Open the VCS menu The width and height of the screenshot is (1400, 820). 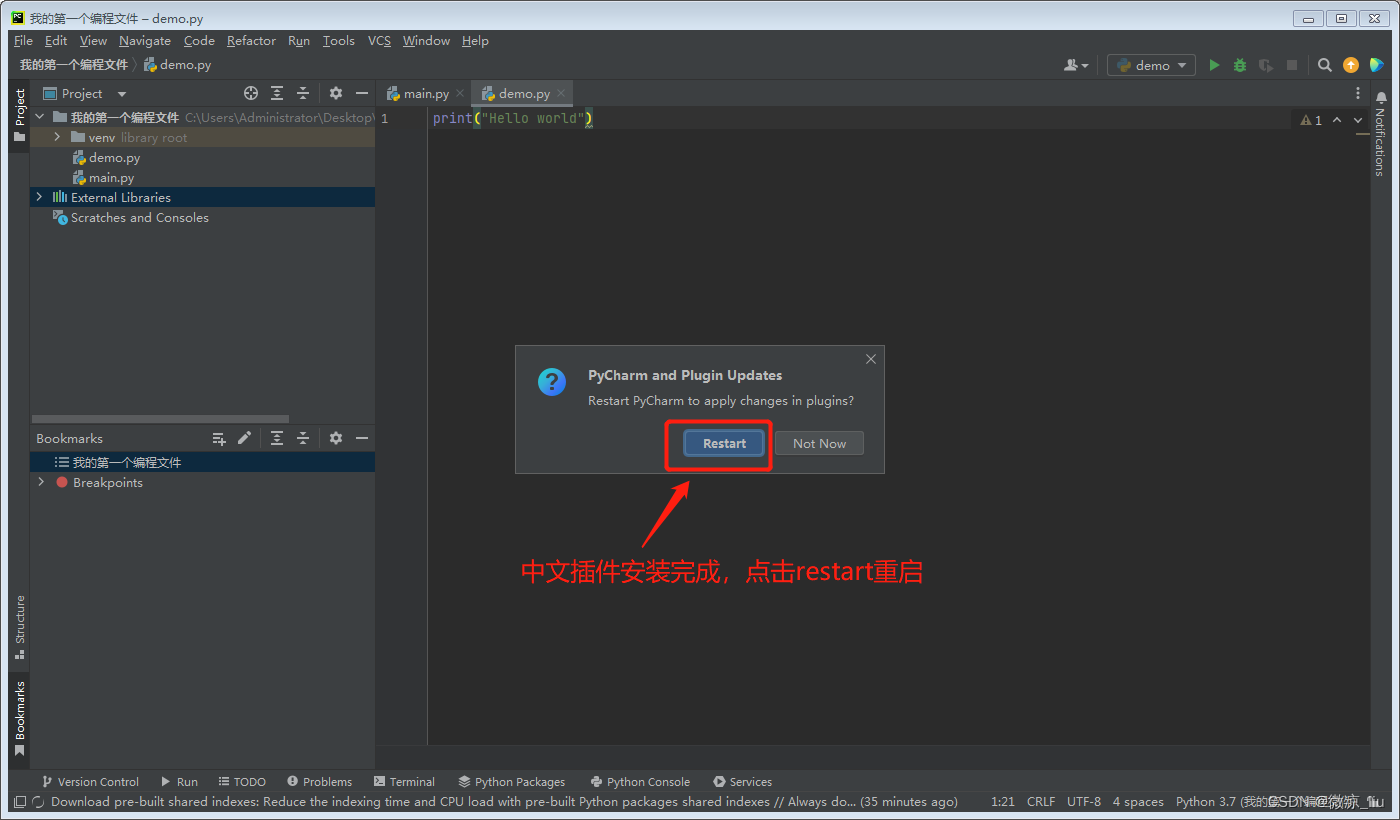(x=379, y=41)
